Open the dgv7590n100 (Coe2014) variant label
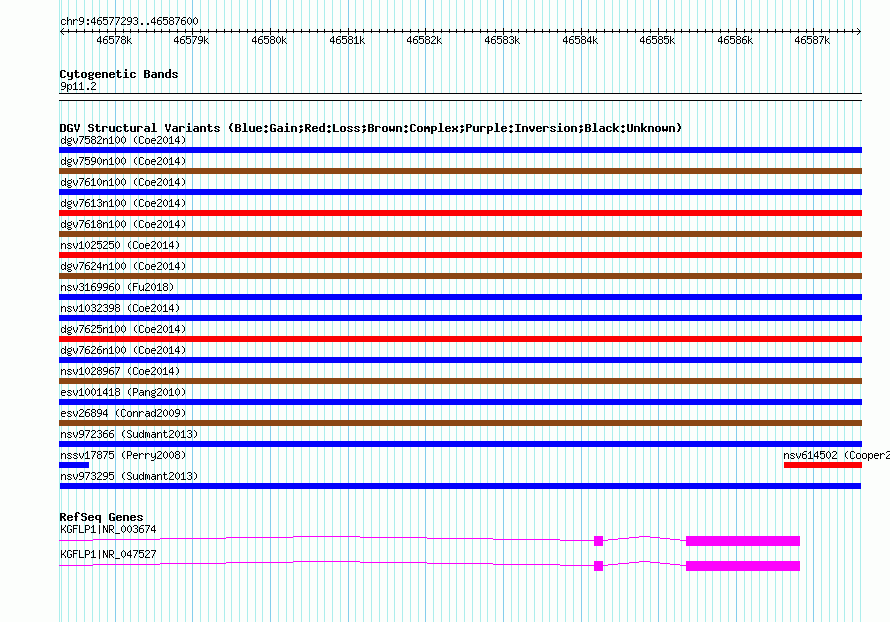This screenshot has width=890, height=622. coord(123,161)
